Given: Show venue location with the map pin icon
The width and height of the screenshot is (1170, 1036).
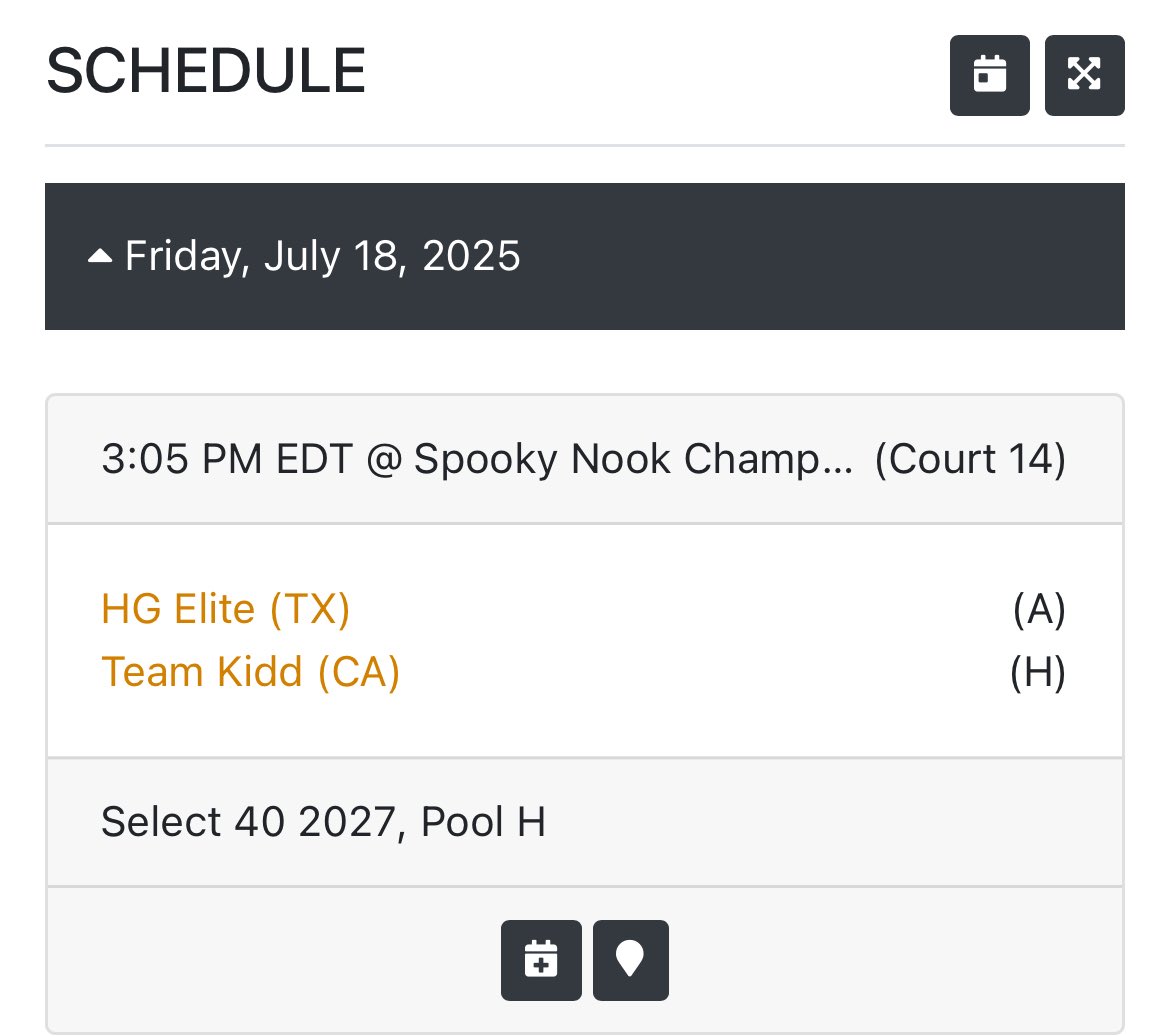Looking at the screenshot, I should (631, 960).
